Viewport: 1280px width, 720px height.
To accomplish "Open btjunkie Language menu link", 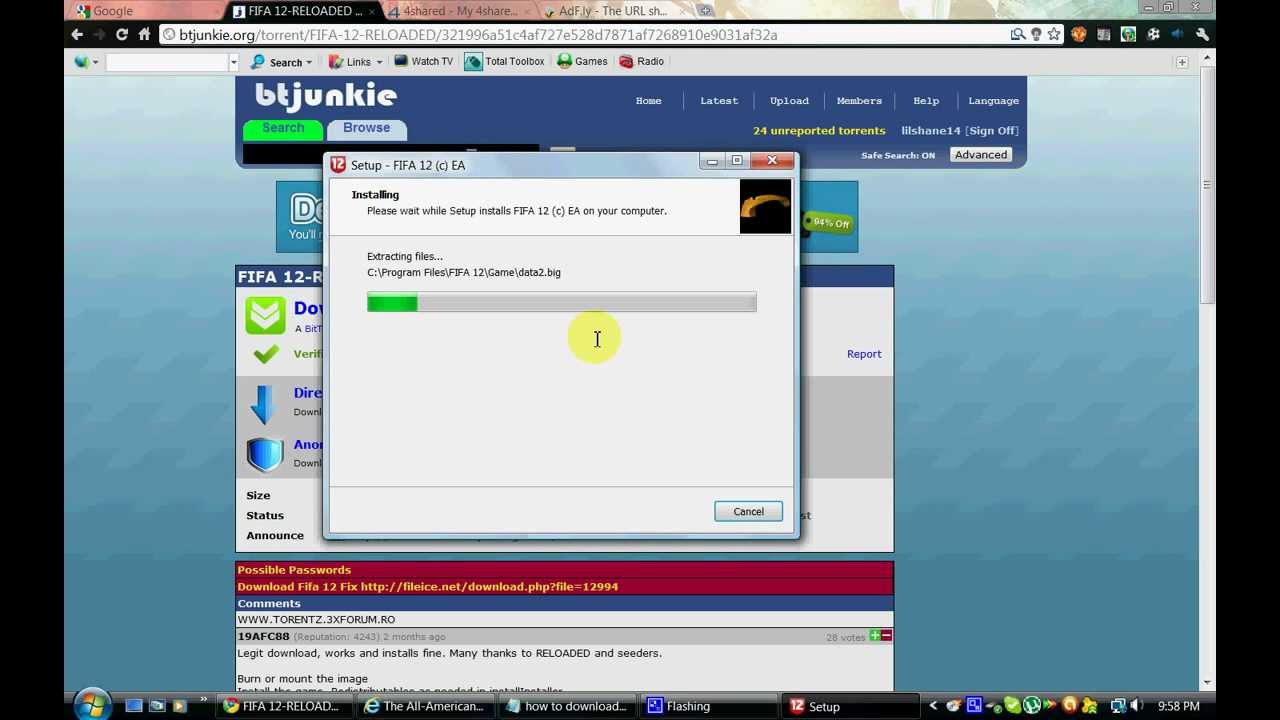I will [x=993, y=101].
